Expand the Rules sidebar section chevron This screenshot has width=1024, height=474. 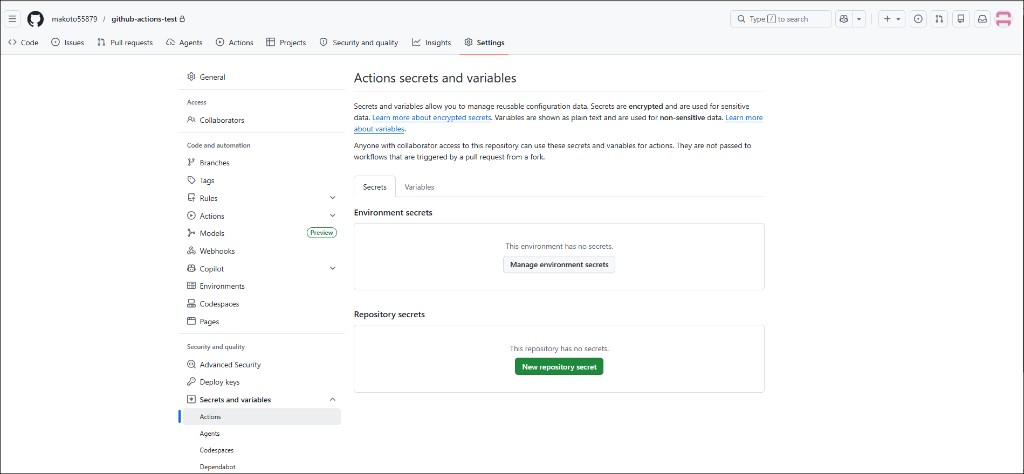point(332,198)
